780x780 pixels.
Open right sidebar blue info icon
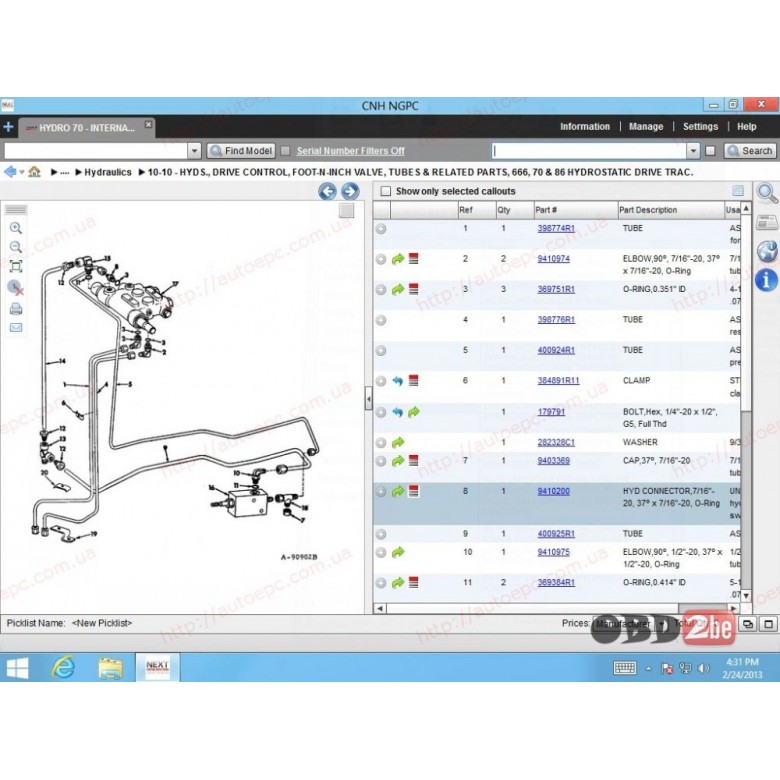click(766, 280)
